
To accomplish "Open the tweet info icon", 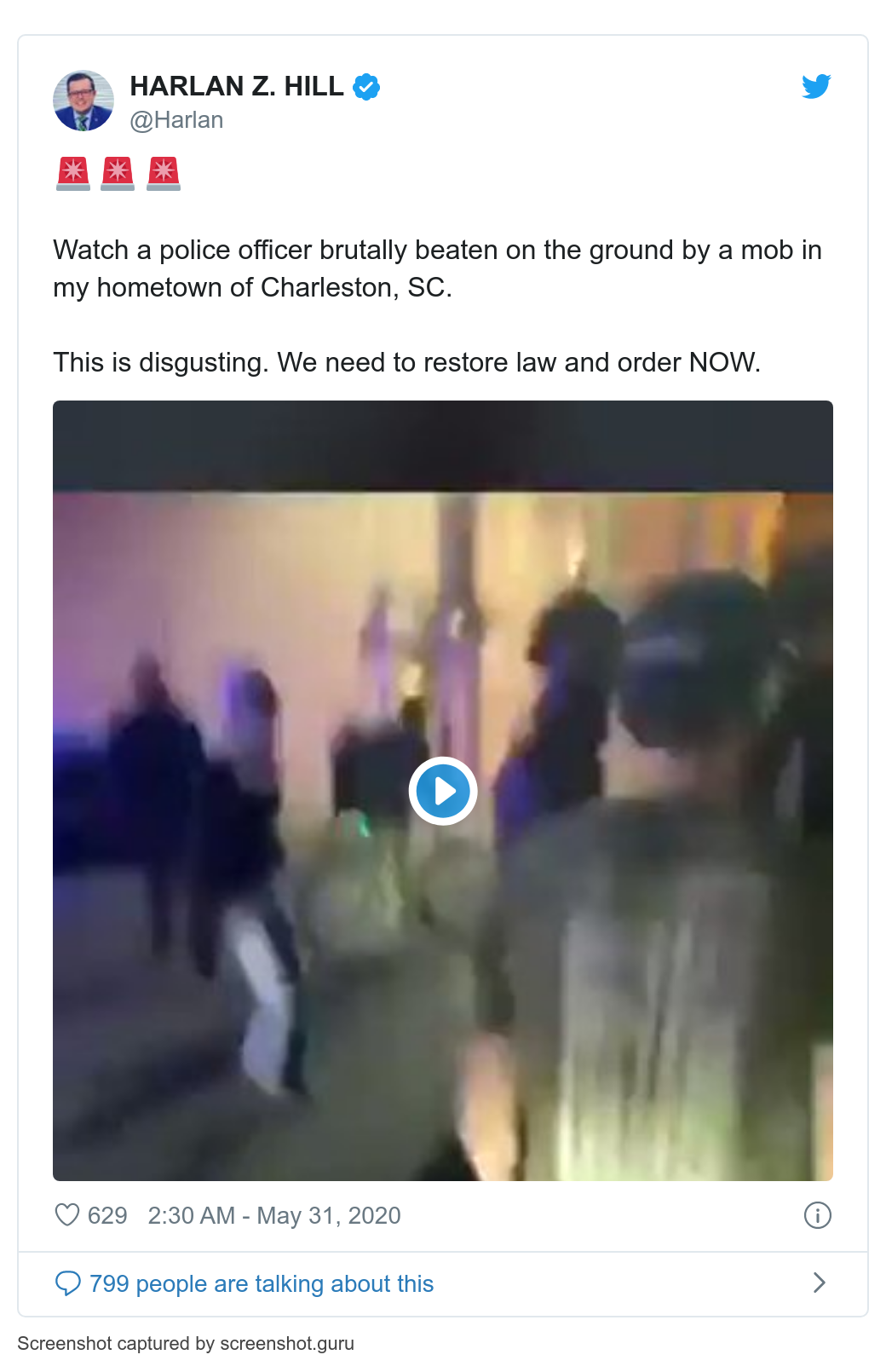I will point(817,1214).
